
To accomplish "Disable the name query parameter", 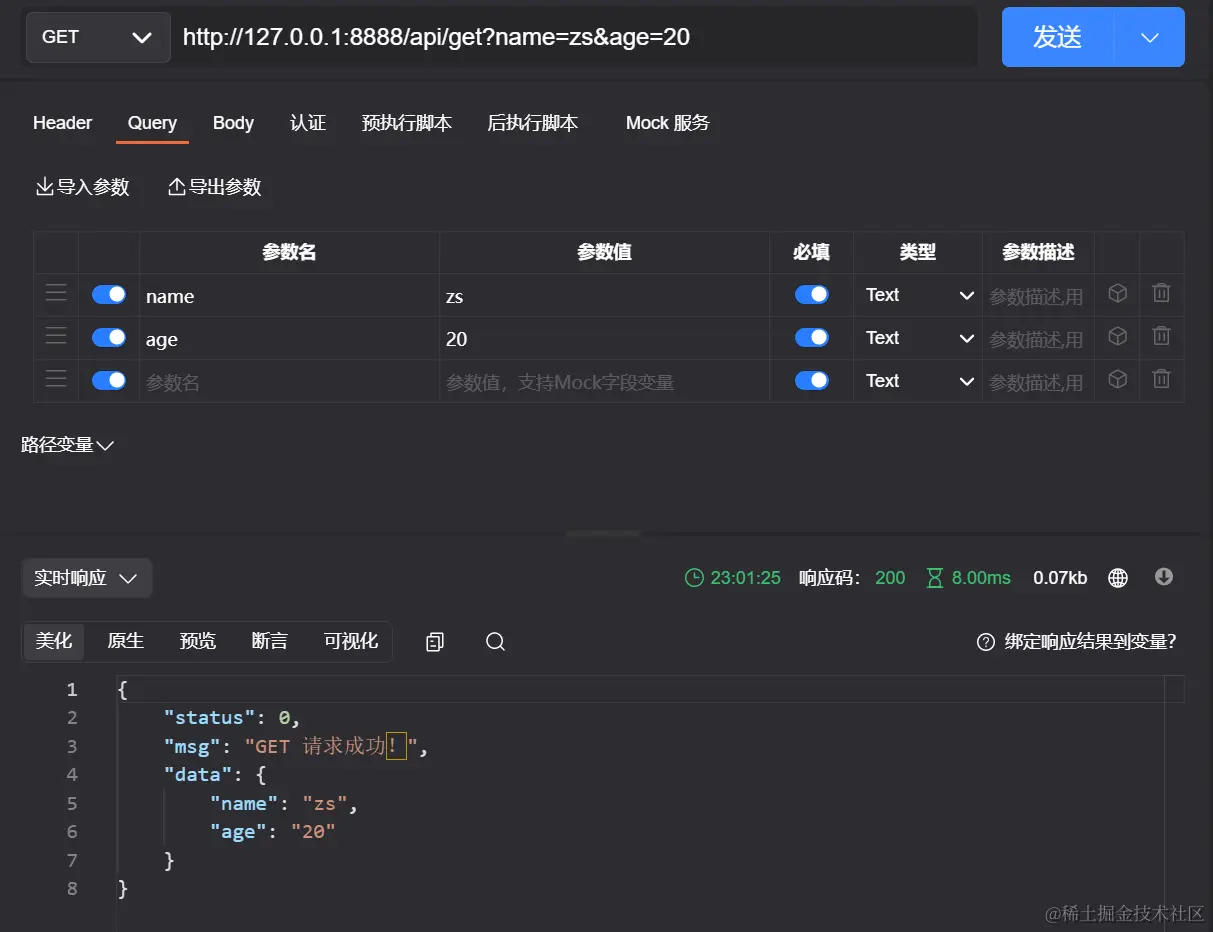I will (x=108, y=293).
